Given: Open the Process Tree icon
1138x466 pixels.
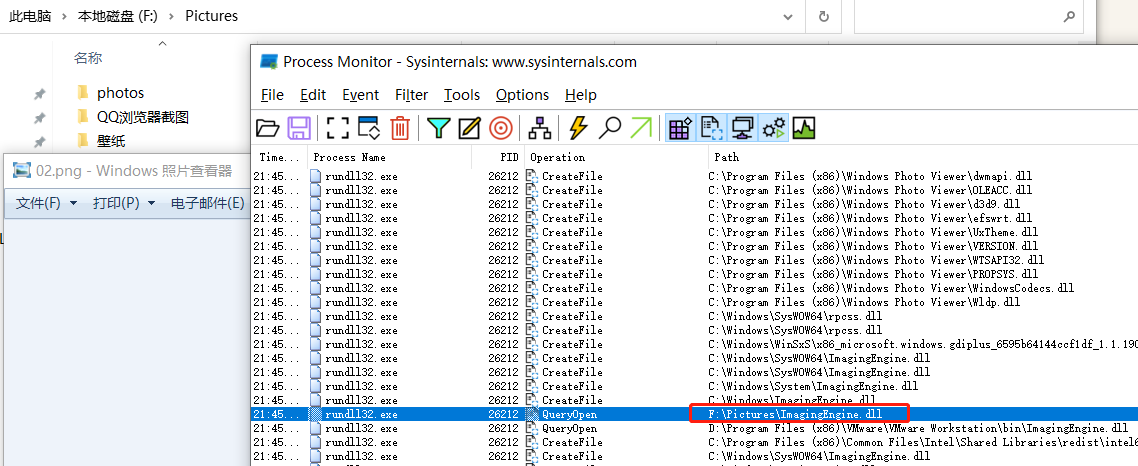Looking at the screenshot, I should pyautogui.click(x=539, y=128).
